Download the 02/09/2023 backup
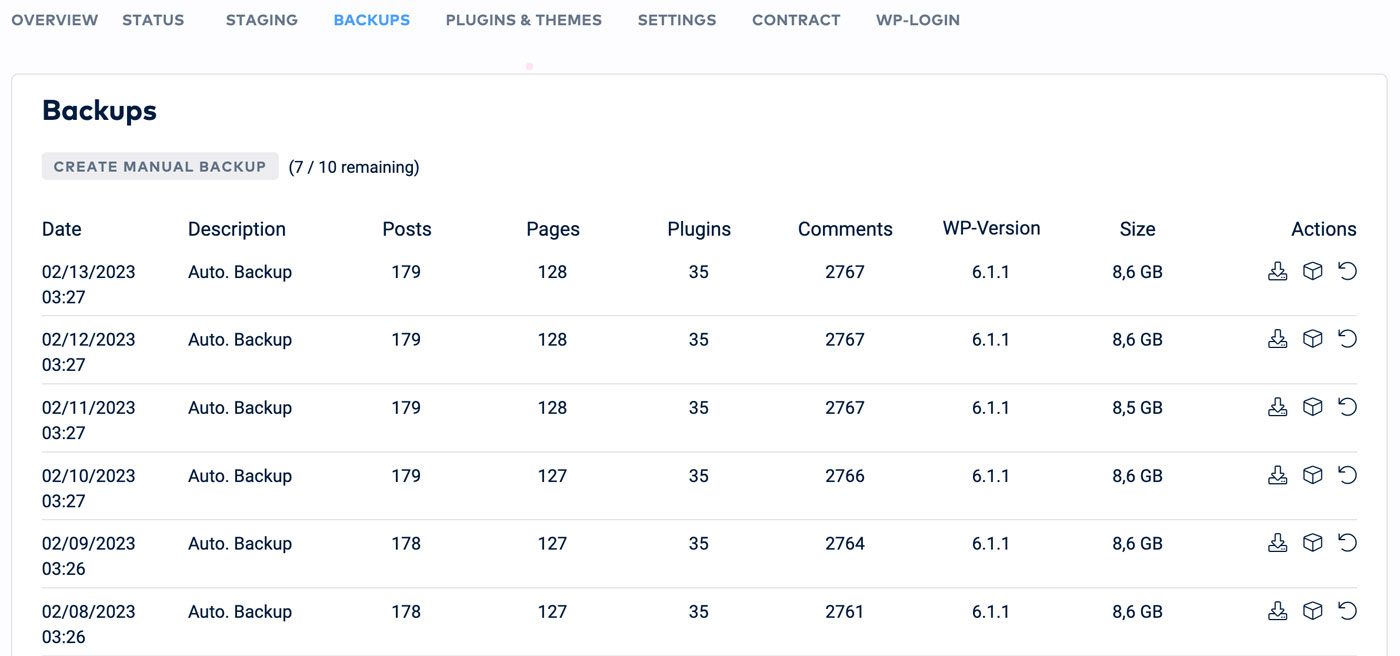This screenshot has width=1400, height=656. [x=1277, y=543]
